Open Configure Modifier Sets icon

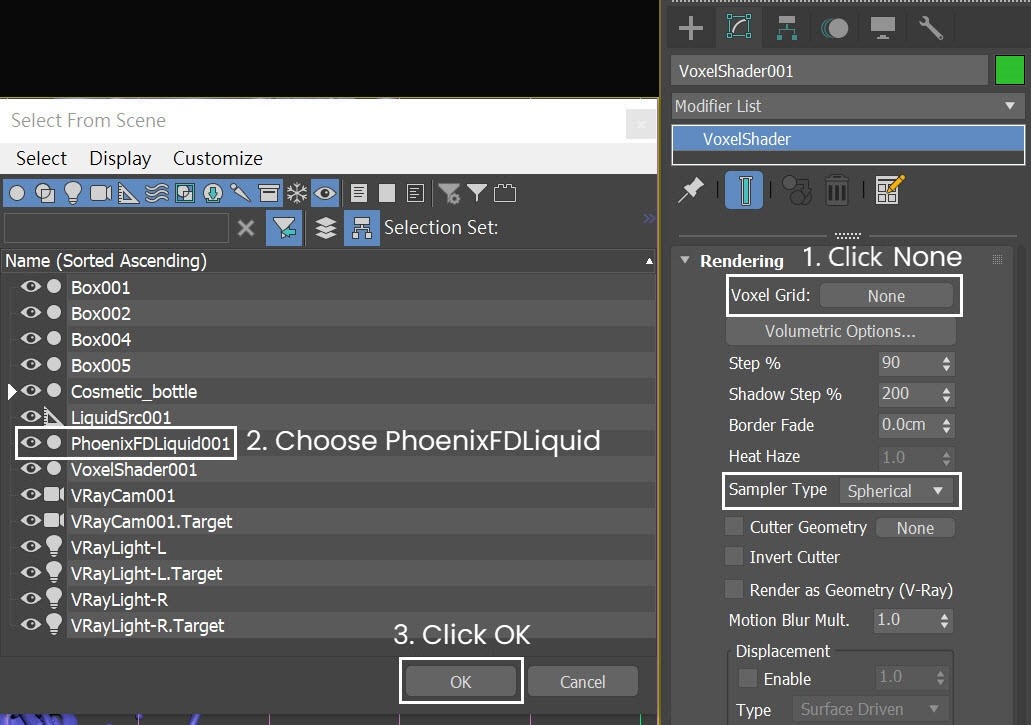click(890, 190)
